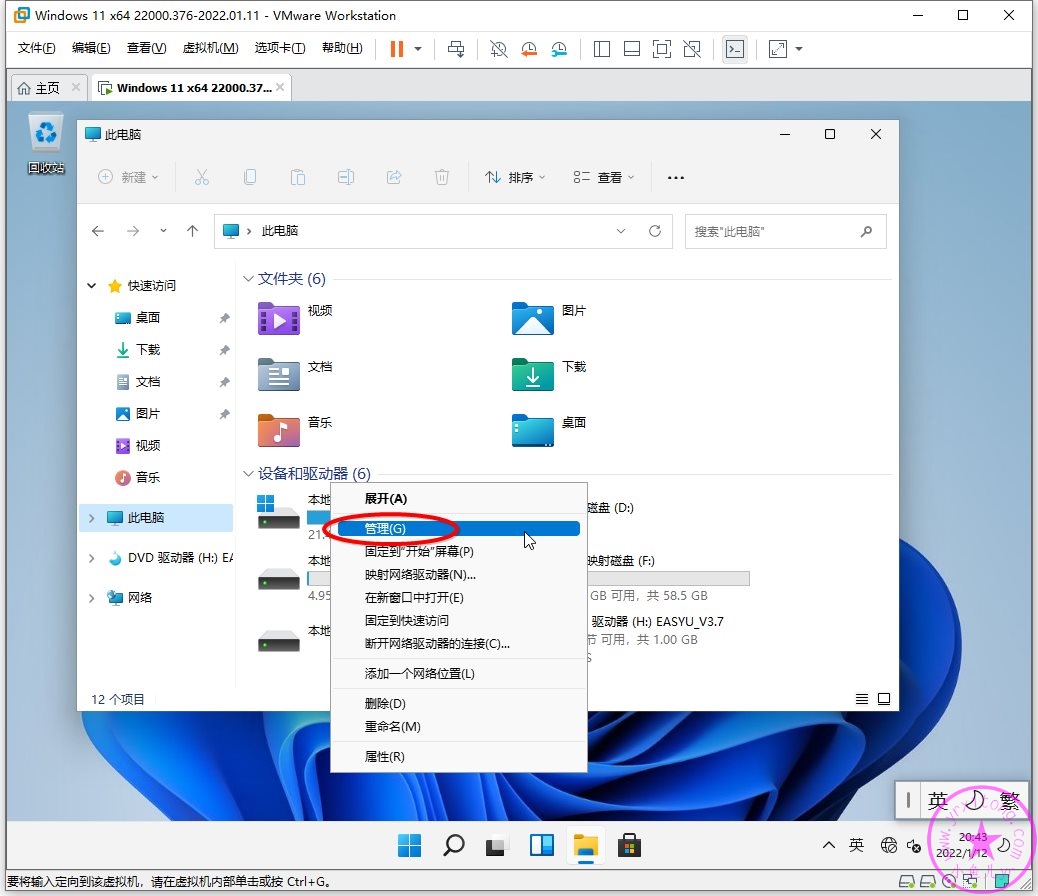
Task: Switch to details view icon in status bar
Action: coord(862,699)
